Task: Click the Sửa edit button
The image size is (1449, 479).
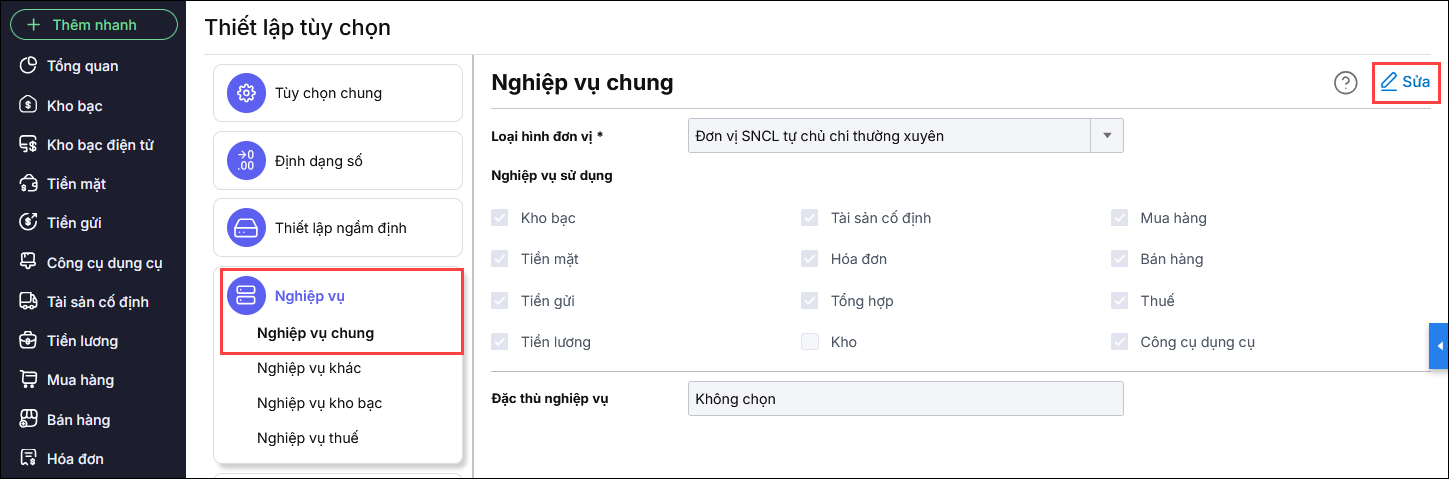Action: click(x=1405, y=82)
